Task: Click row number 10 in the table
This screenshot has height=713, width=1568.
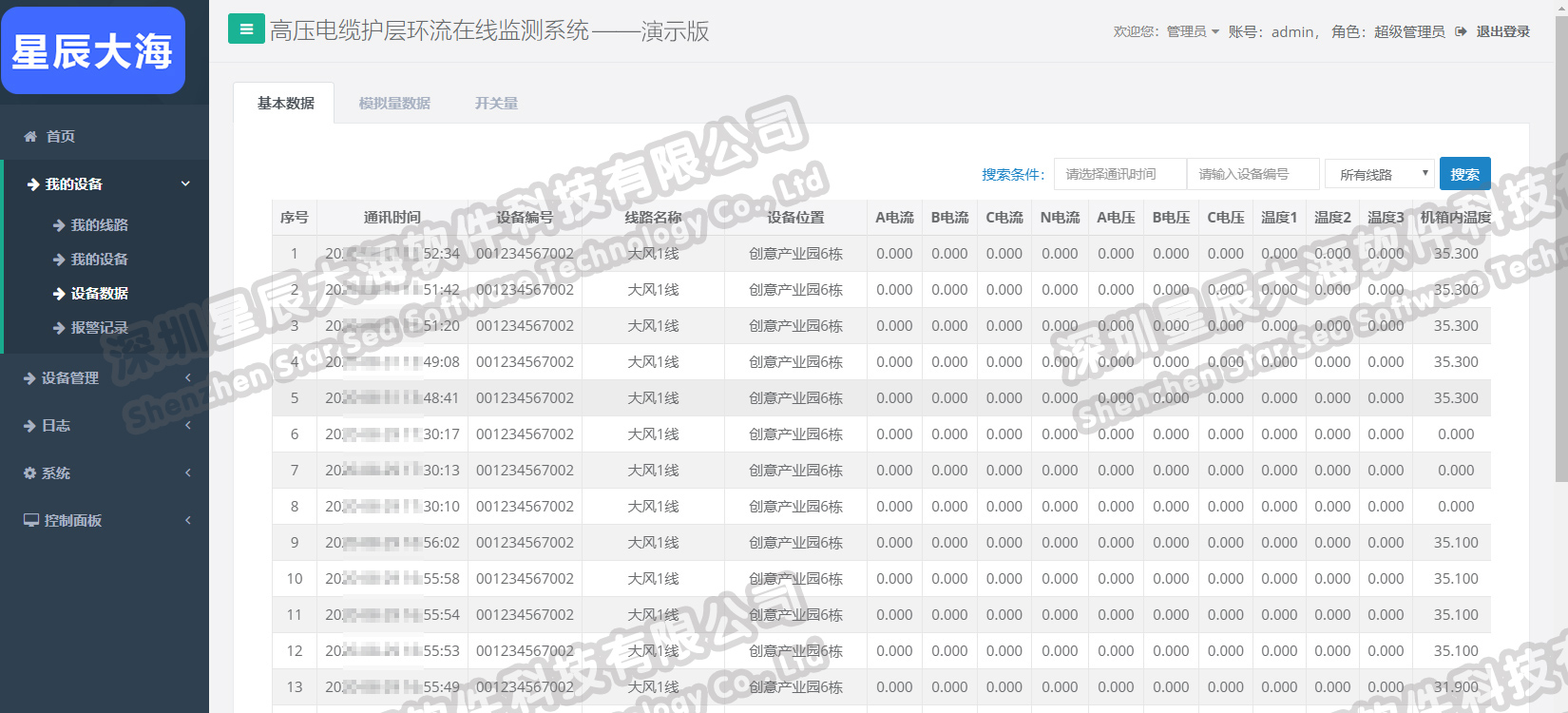Action: point(295,579)
